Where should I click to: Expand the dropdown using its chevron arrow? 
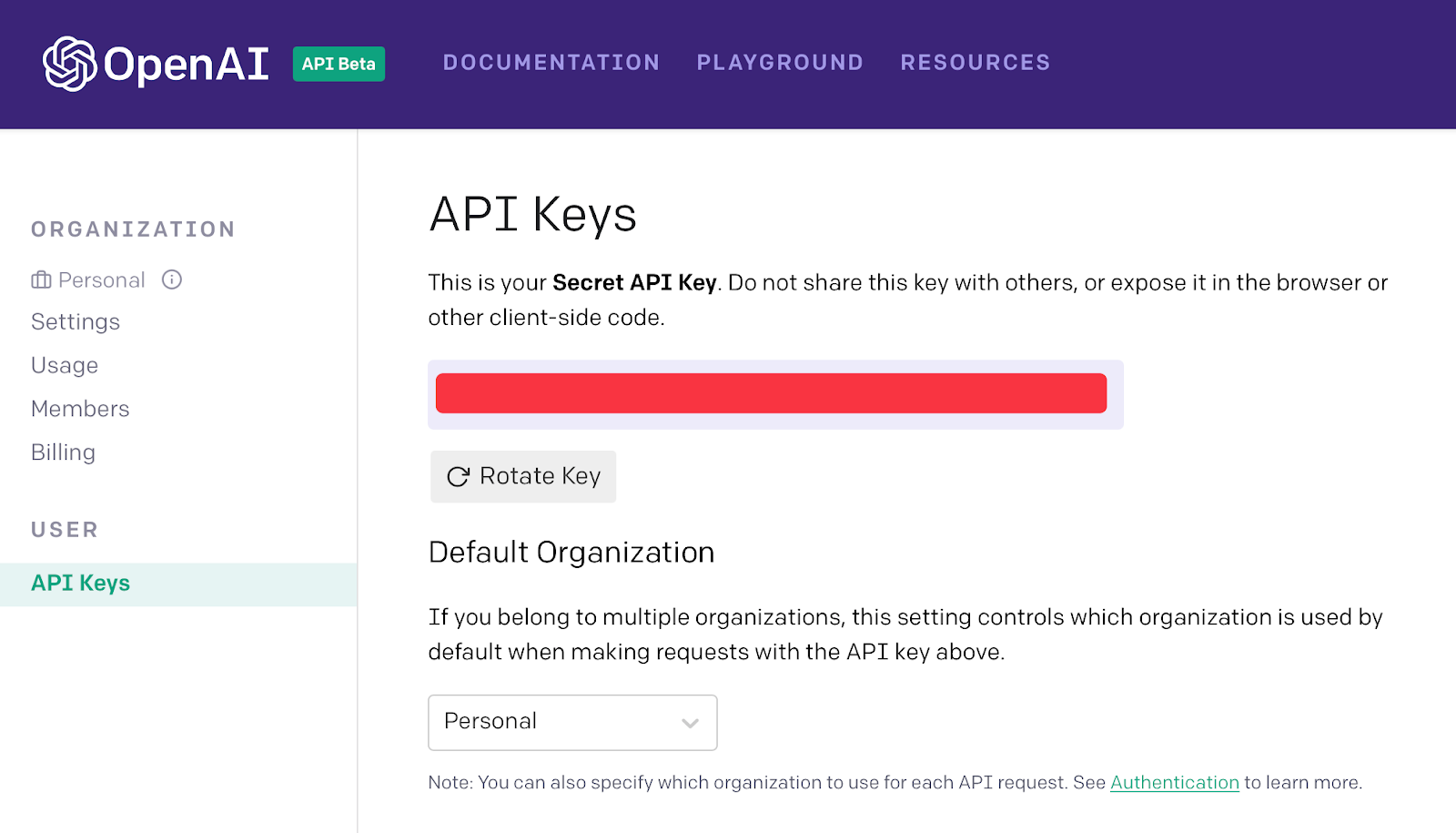coord(690,723)
